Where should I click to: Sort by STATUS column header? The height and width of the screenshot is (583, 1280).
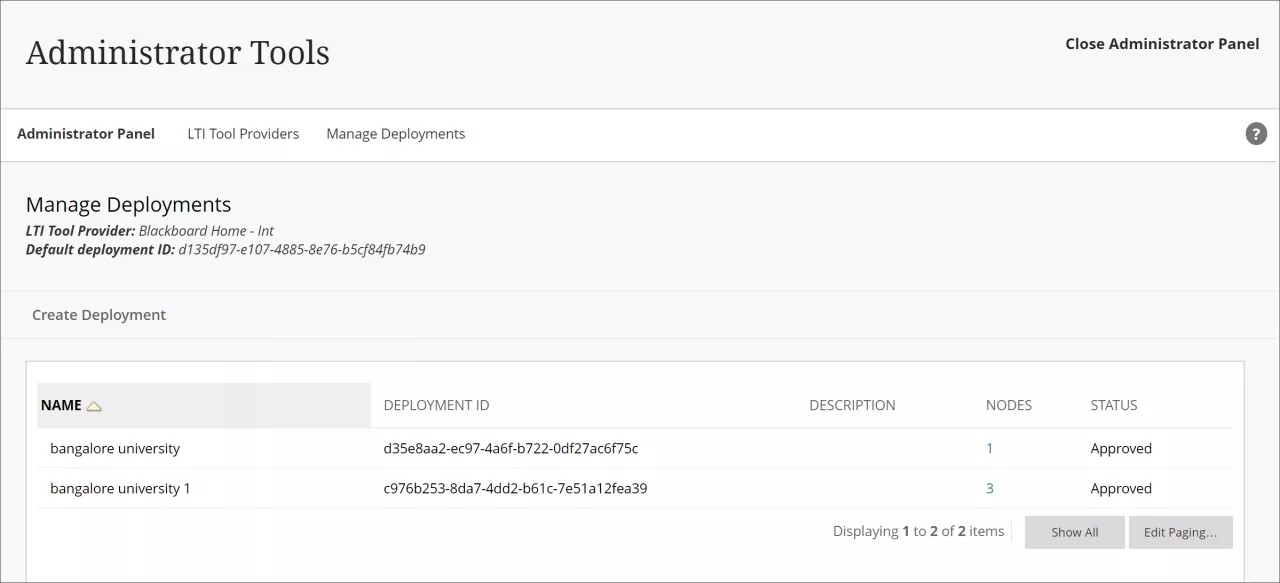[x=1113, y=404]
